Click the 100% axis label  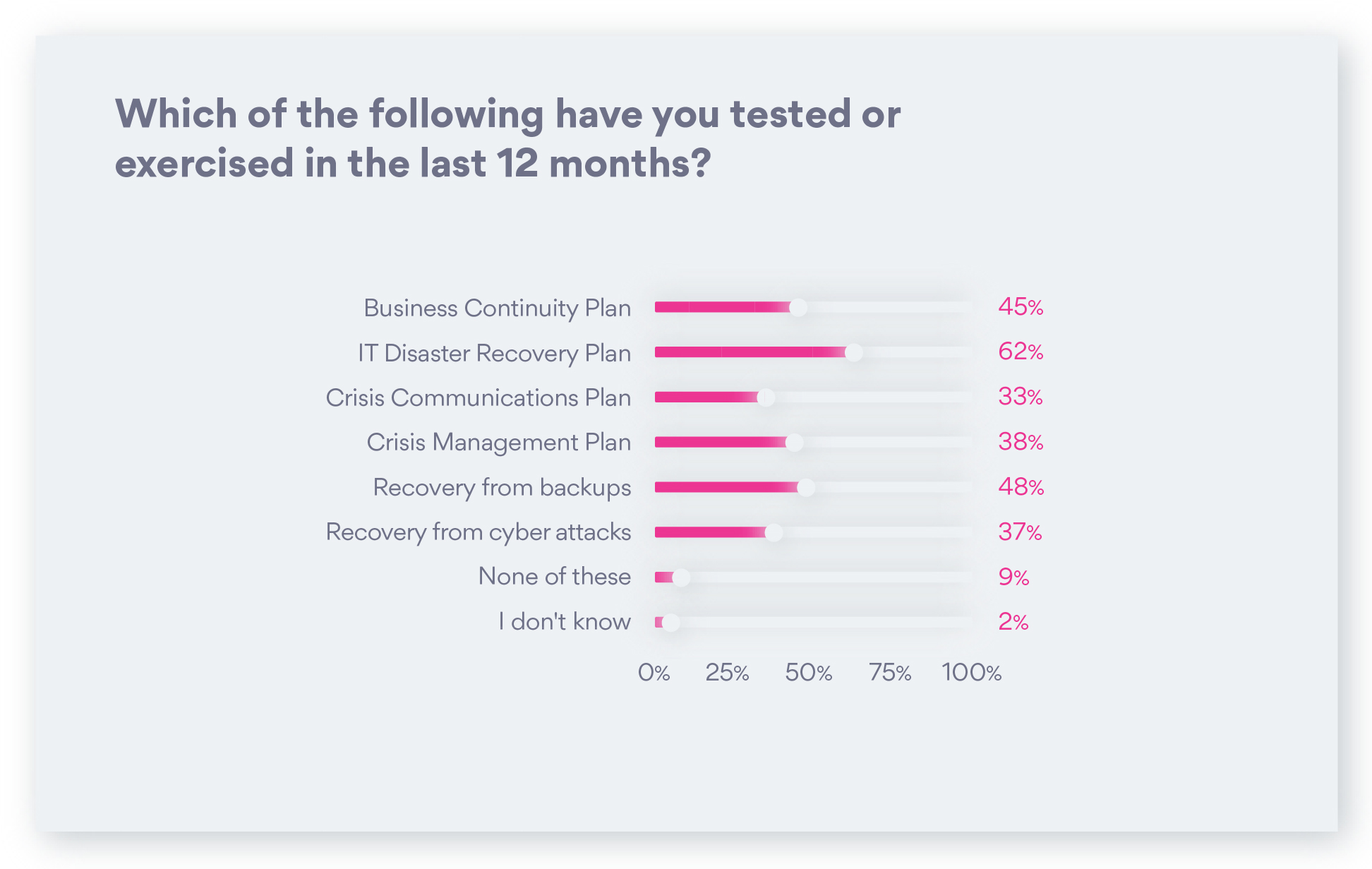(x=971, y=672)
